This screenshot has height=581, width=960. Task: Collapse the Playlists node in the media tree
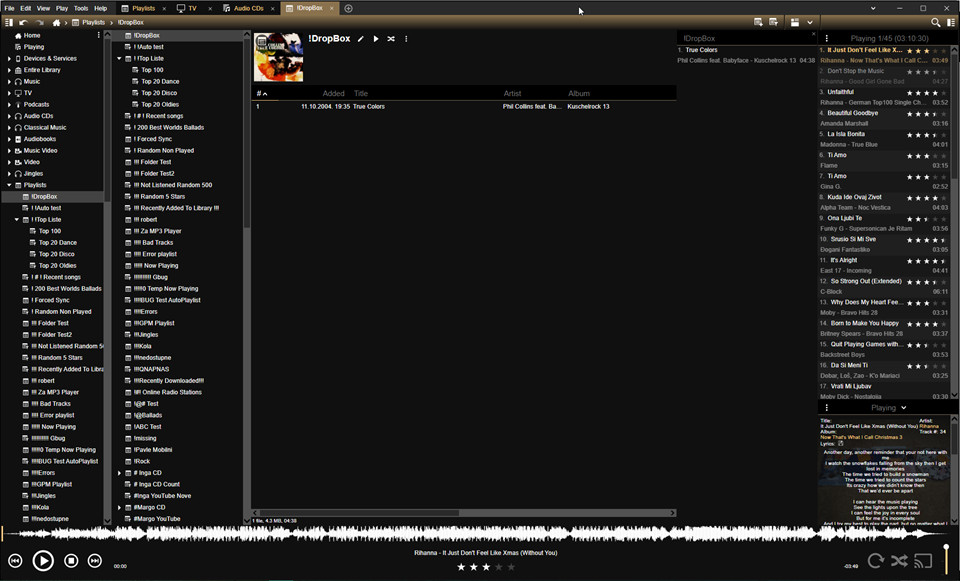click(9, 185)
